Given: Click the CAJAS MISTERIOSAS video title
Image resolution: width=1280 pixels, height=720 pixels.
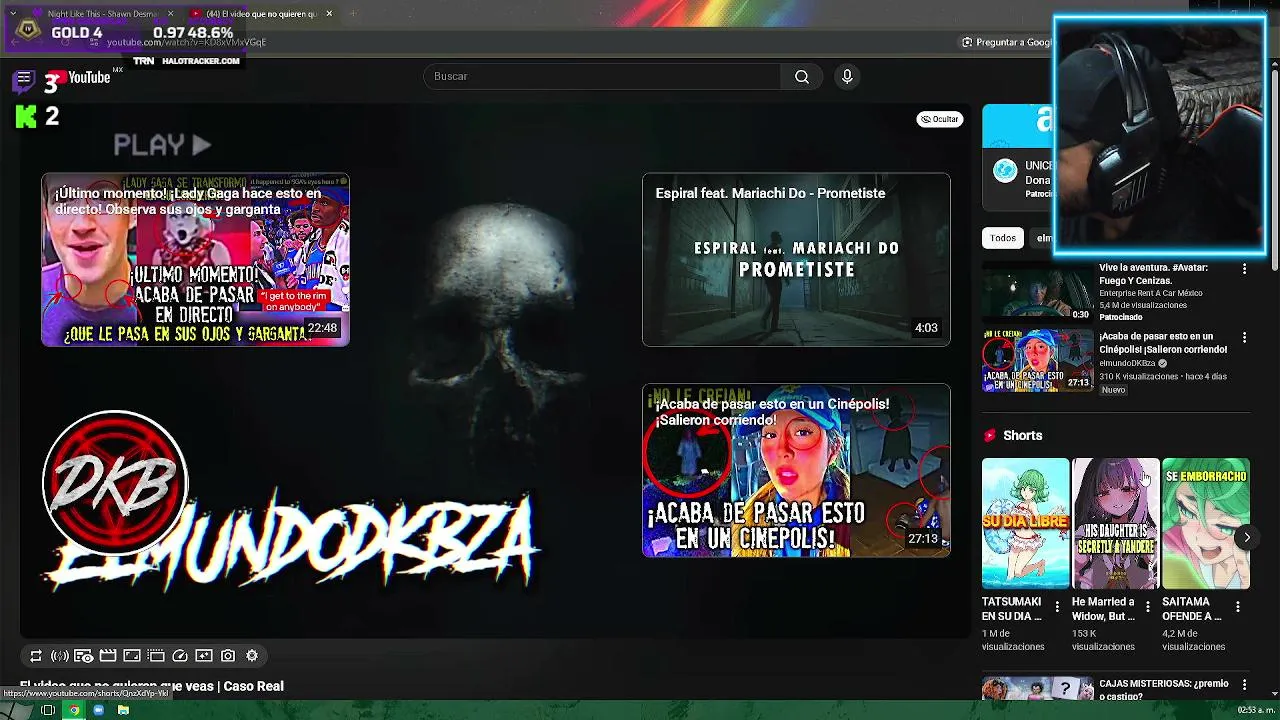Looking at the screenshot, I should point(1163,690).
